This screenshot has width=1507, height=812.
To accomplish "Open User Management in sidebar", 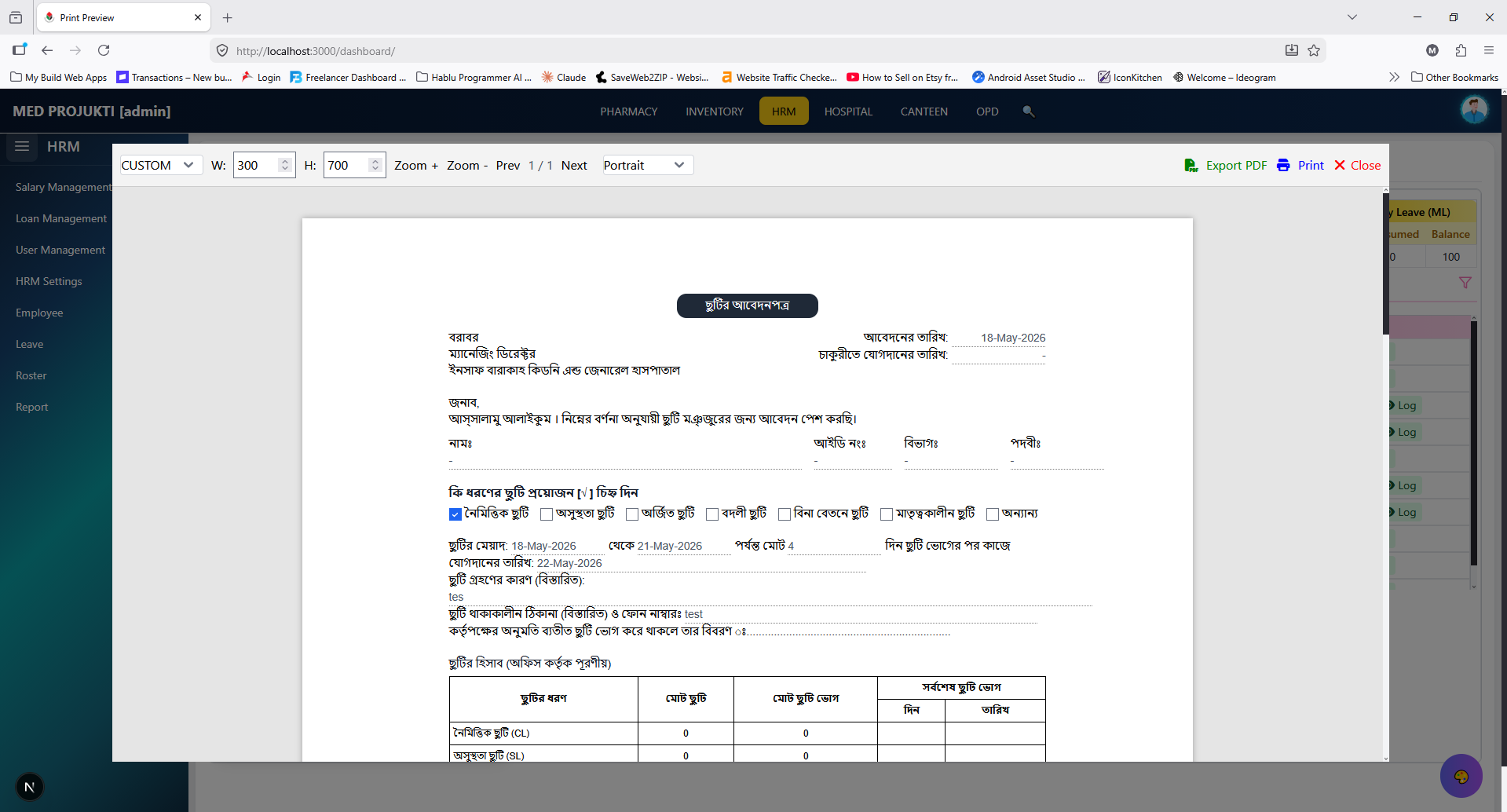I will pos(60,250).
